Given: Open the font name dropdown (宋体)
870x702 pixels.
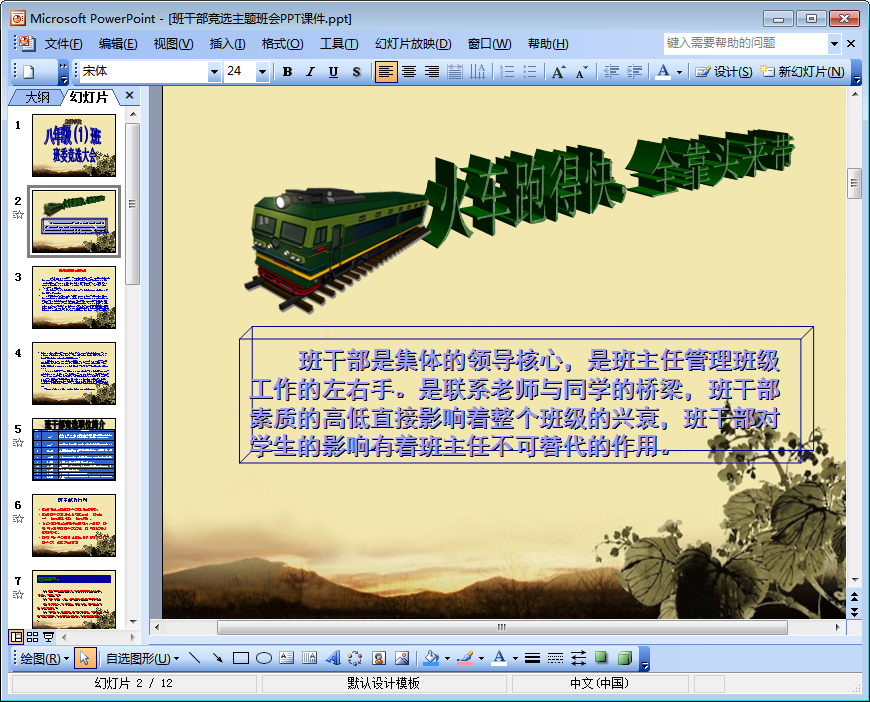Looking at the screenshot, I should coord(214,72).
